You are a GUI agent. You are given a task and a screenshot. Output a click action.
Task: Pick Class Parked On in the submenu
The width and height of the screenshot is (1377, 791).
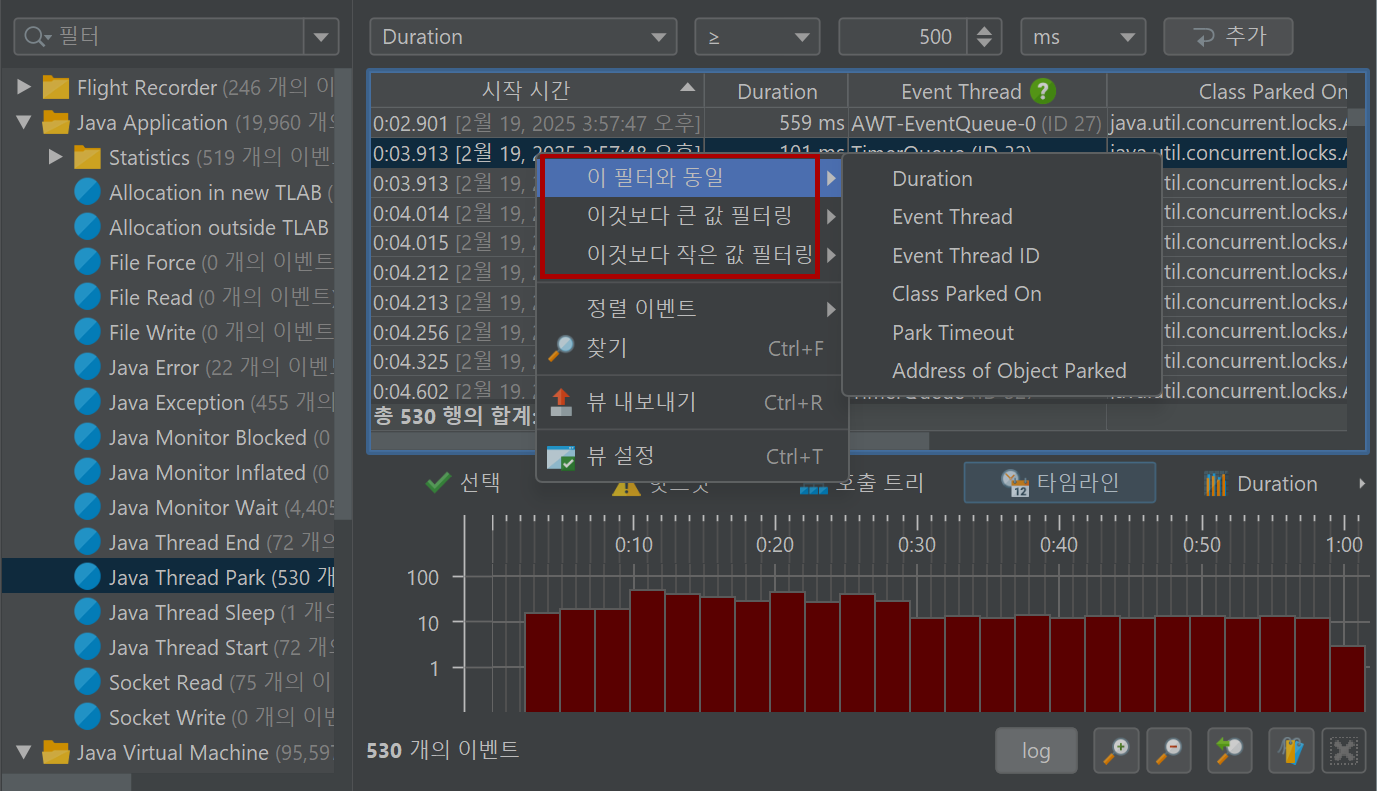(1002, 294)
